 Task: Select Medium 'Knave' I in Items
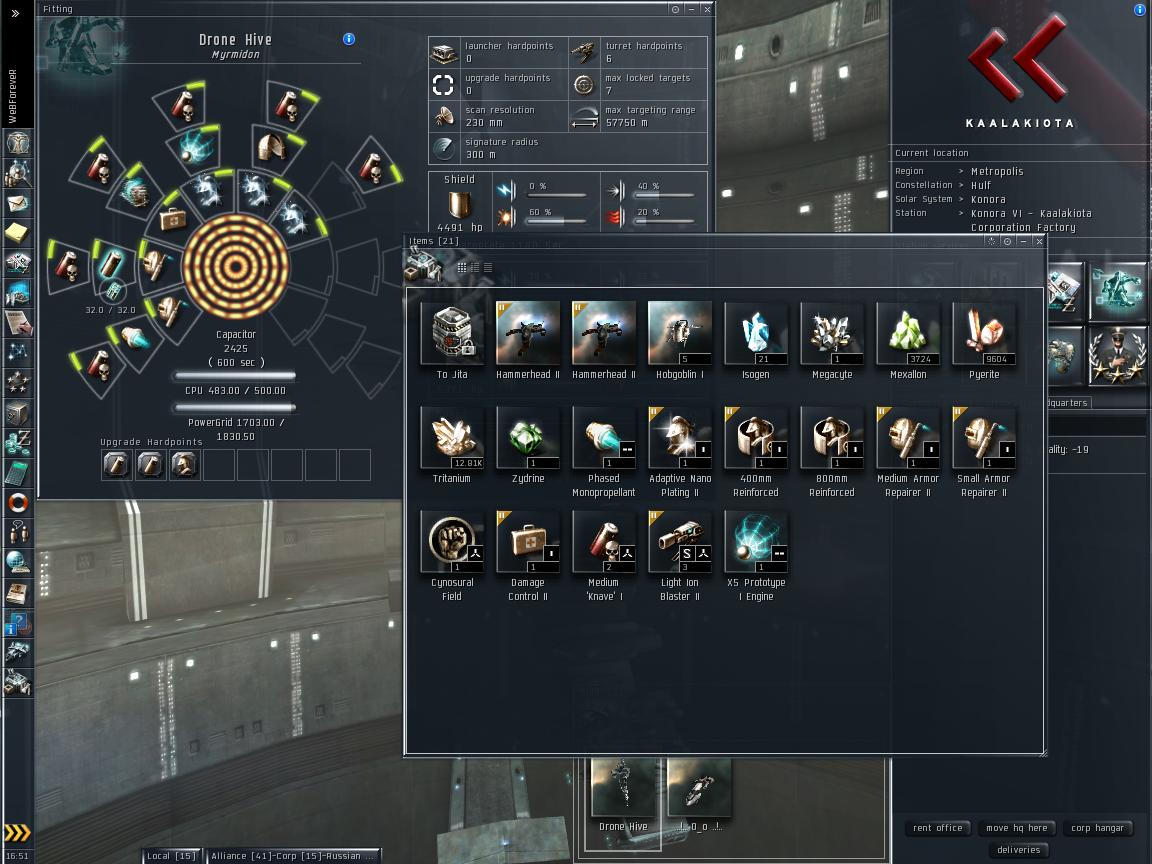pos(604,555)
